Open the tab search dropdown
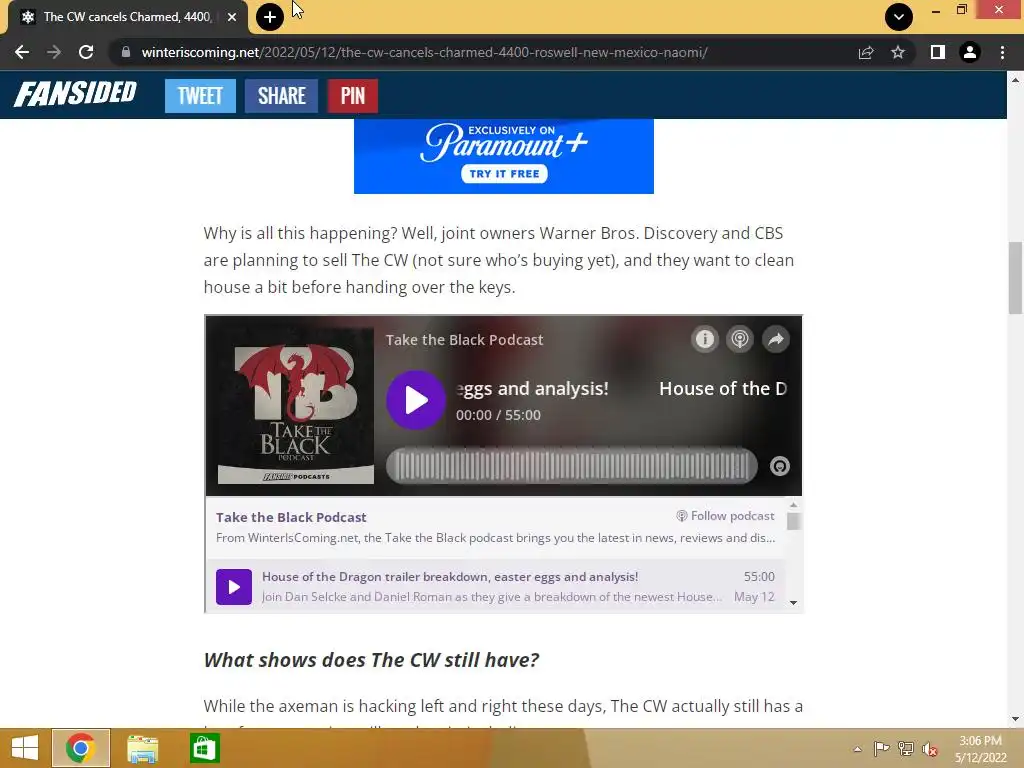Image resolution: width=1024 pixels, height=768 pixels. pos(899,17)
